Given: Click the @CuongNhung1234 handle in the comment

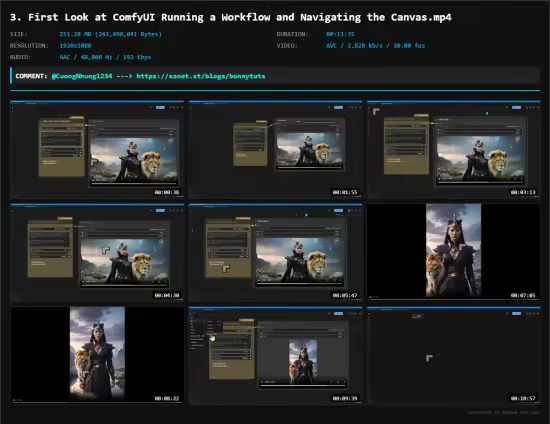Looking at the screenshot, I should click(82, 76).
